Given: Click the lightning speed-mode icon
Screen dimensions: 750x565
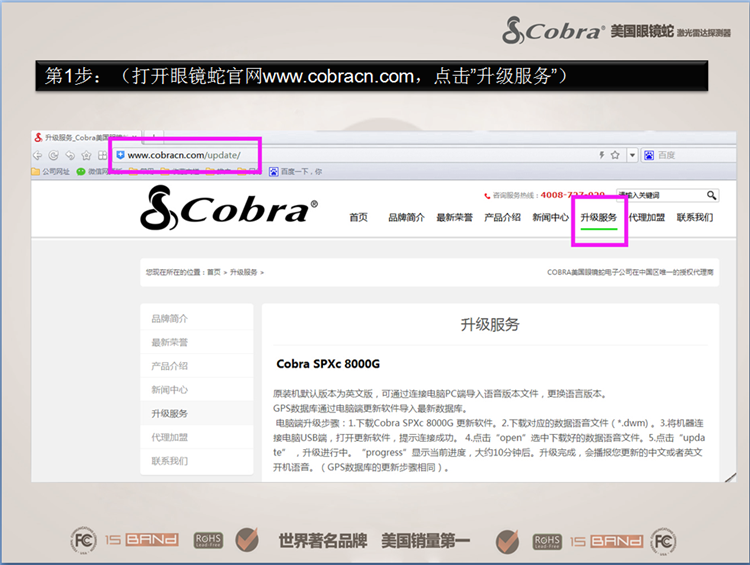Looking at the screenshot, I should (x=602, y=155).
